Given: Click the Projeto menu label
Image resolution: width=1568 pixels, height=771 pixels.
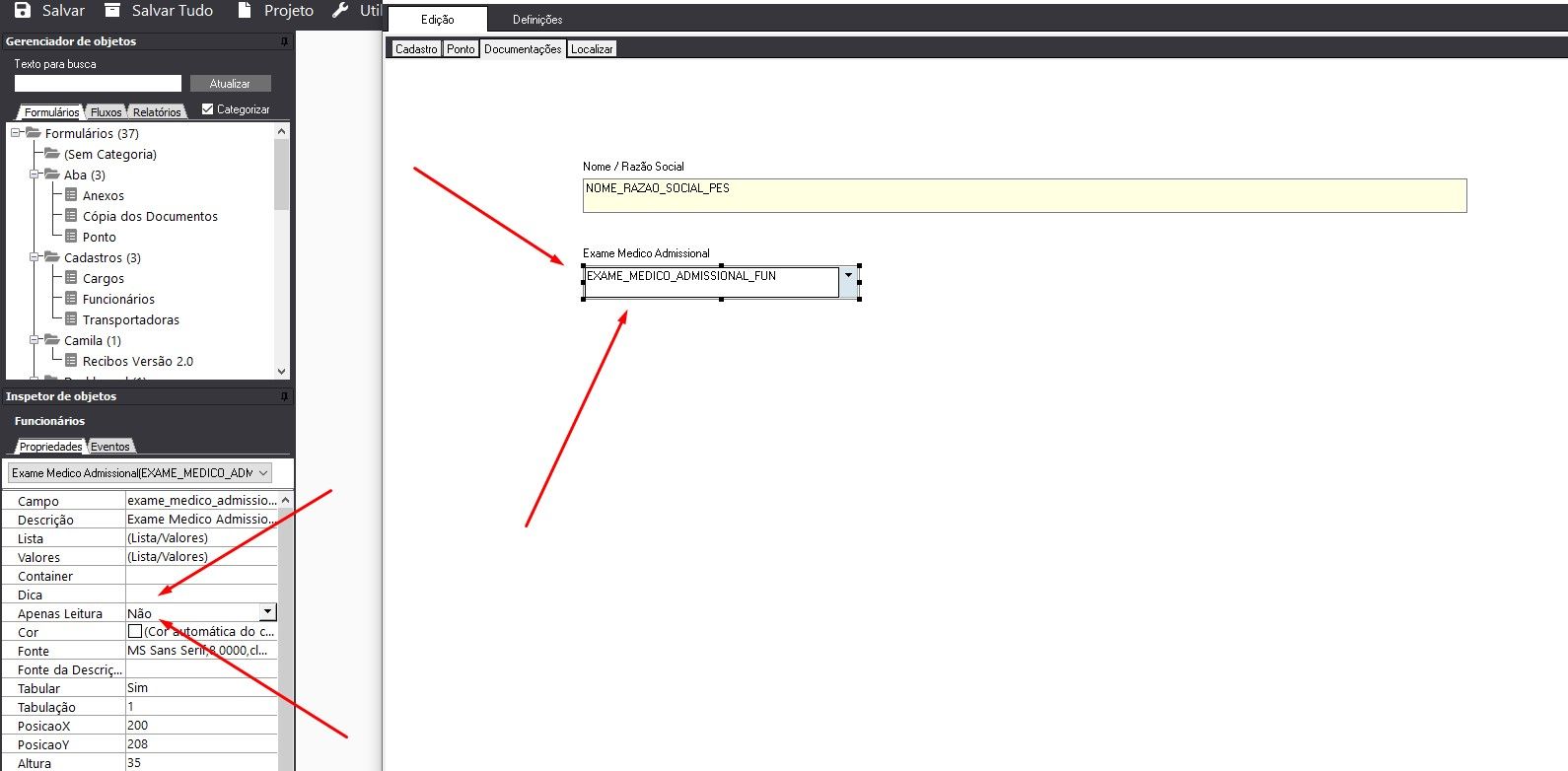Looking at the screenshot, I should [289, 10].
